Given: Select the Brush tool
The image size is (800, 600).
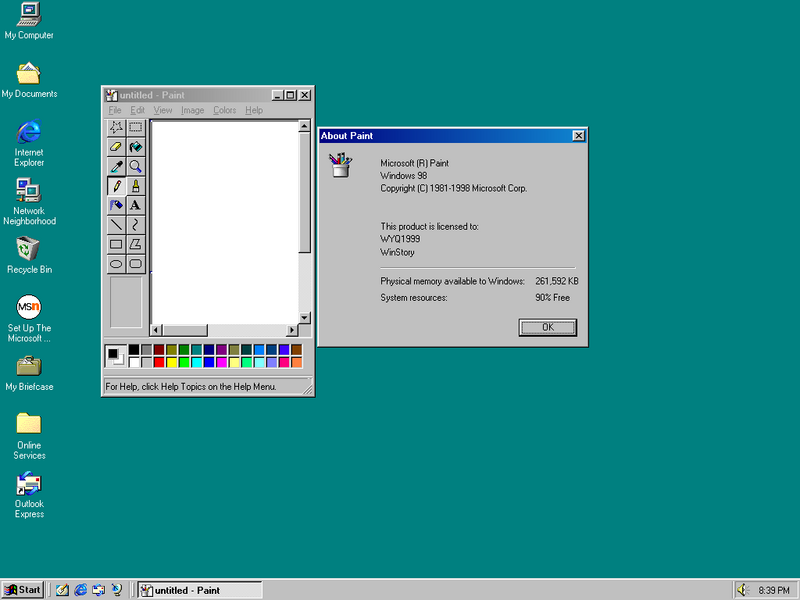Looking at the screenshot, I should 135,186.
